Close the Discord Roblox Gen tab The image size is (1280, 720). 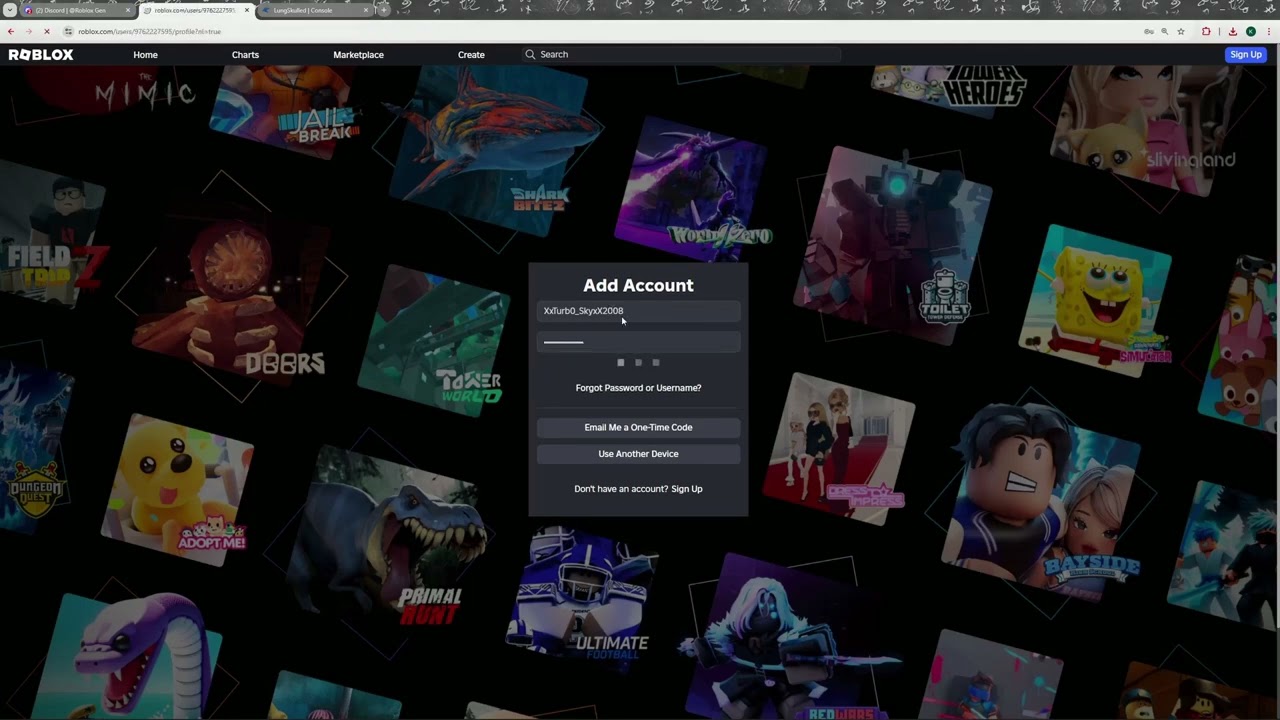(x=128, y=10)
